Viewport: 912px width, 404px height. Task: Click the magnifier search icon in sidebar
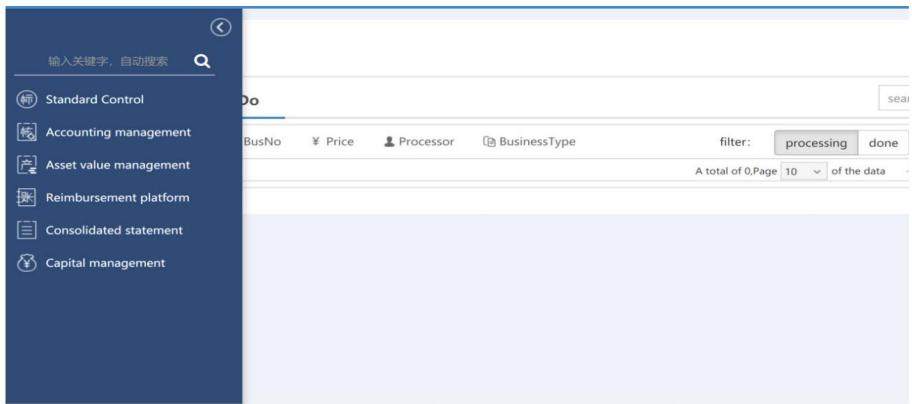202,61
